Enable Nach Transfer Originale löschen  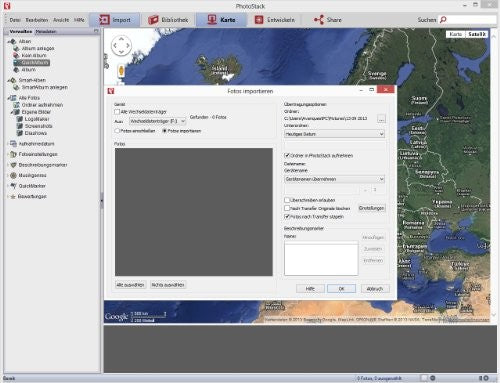(287, 208)
